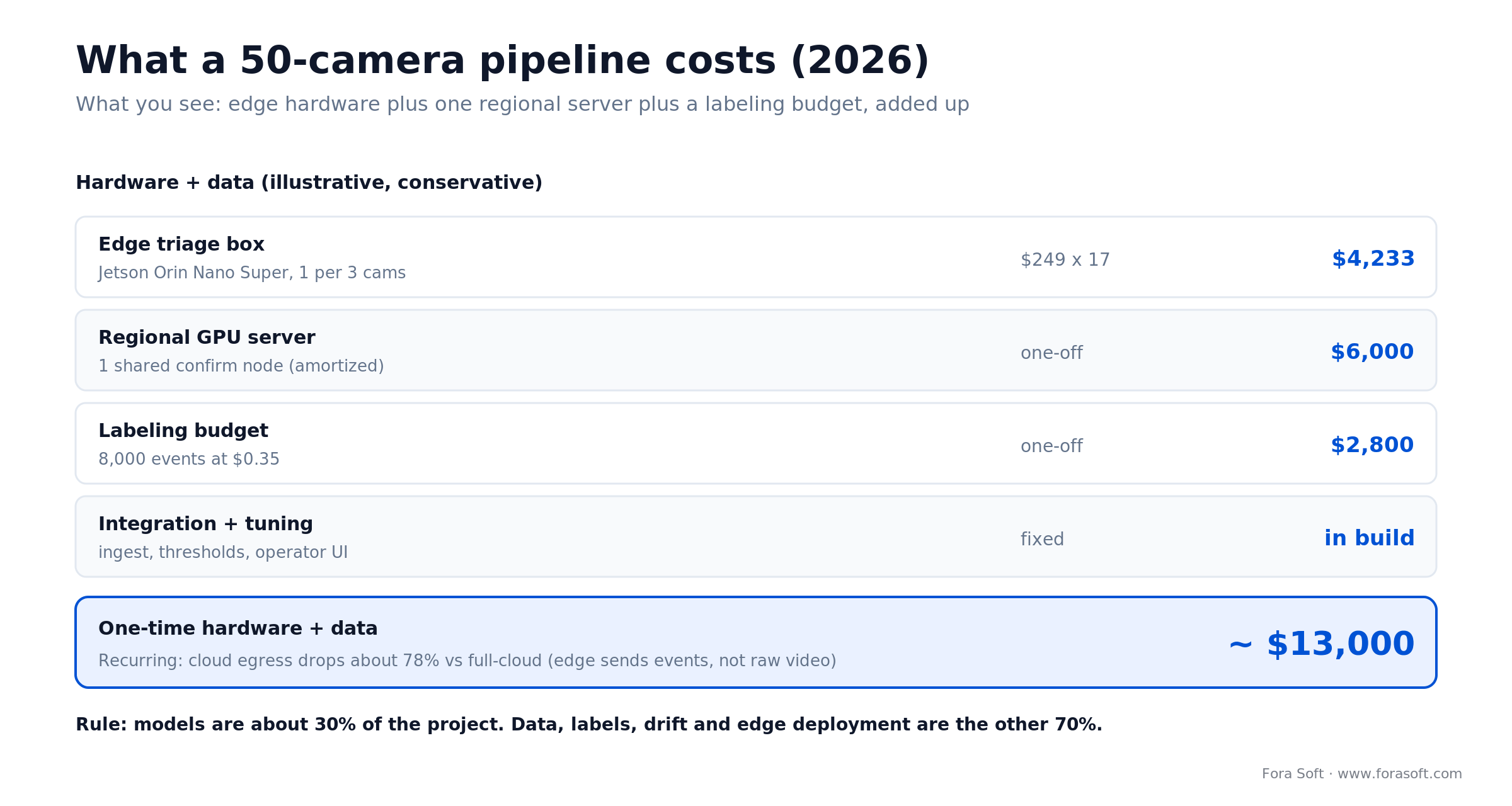Click the 'Regional GPU server' row title
The image size is (1512, 806).
pos(207,338)
